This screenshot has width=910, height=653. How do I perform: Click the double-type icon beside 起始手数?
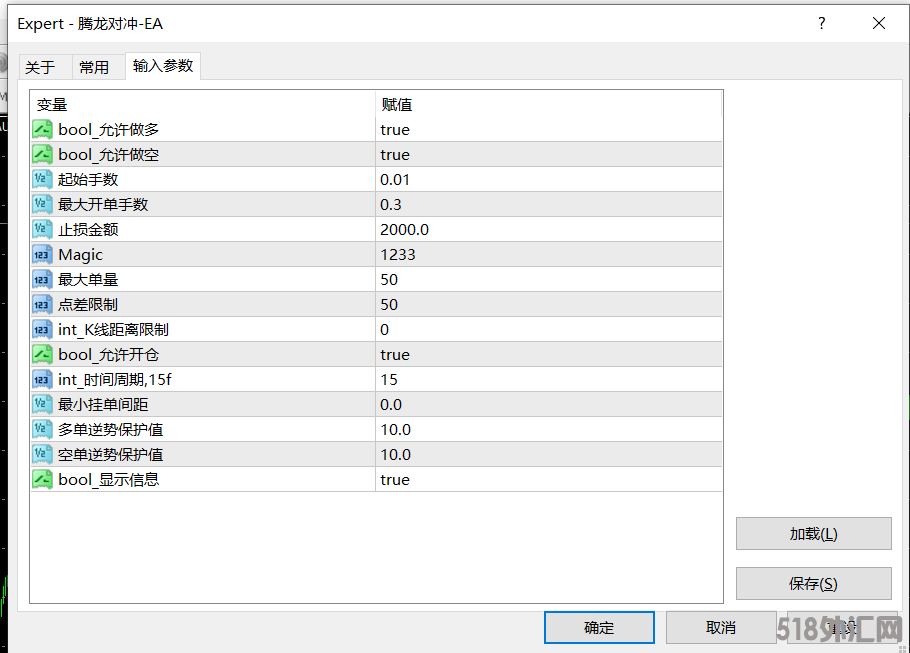pyautogui.click(x=42, y=179)
